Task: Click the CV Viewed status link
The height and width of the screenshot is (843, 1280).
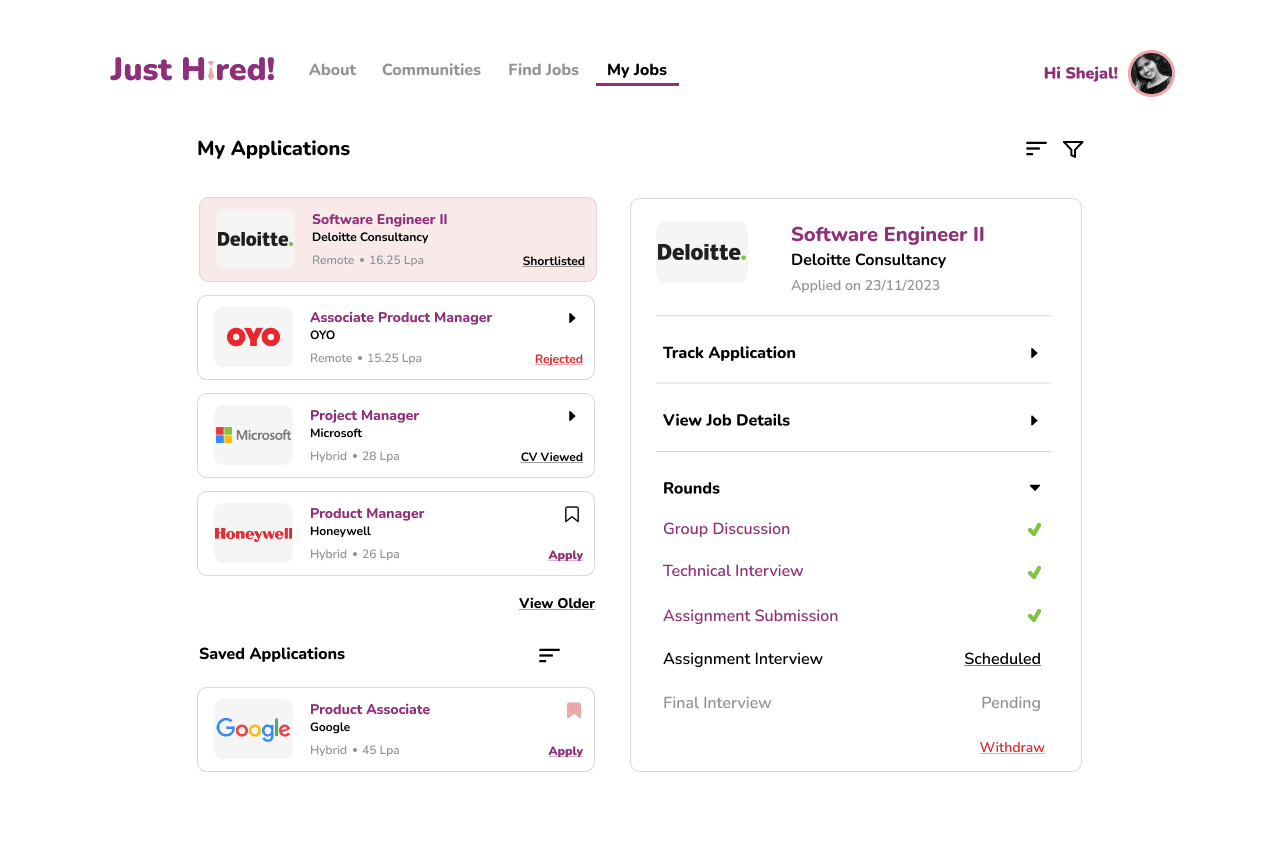Action: (x=552, y=457)
